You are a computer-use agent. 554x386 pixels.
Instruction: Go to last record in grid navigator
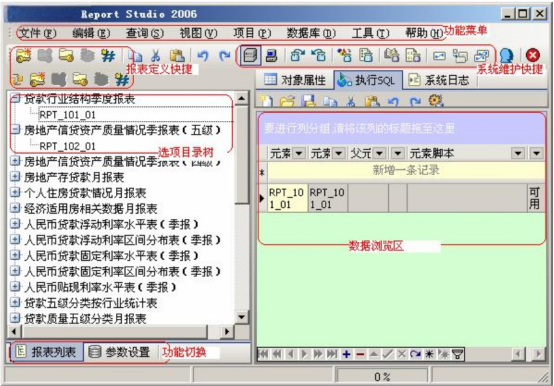(x=332, y=354)
